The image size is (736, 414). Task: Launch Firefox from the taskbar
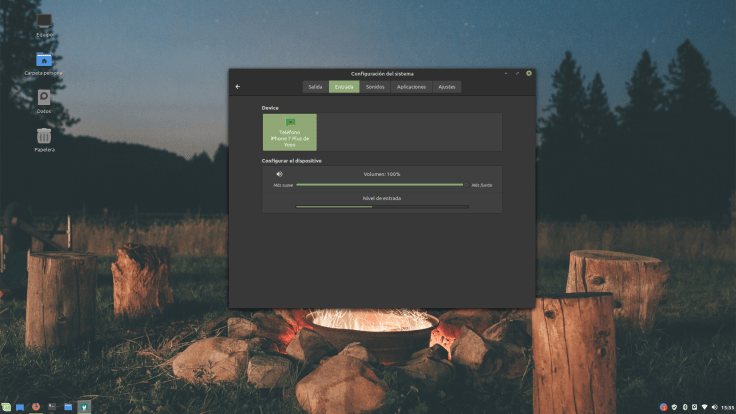36,407
